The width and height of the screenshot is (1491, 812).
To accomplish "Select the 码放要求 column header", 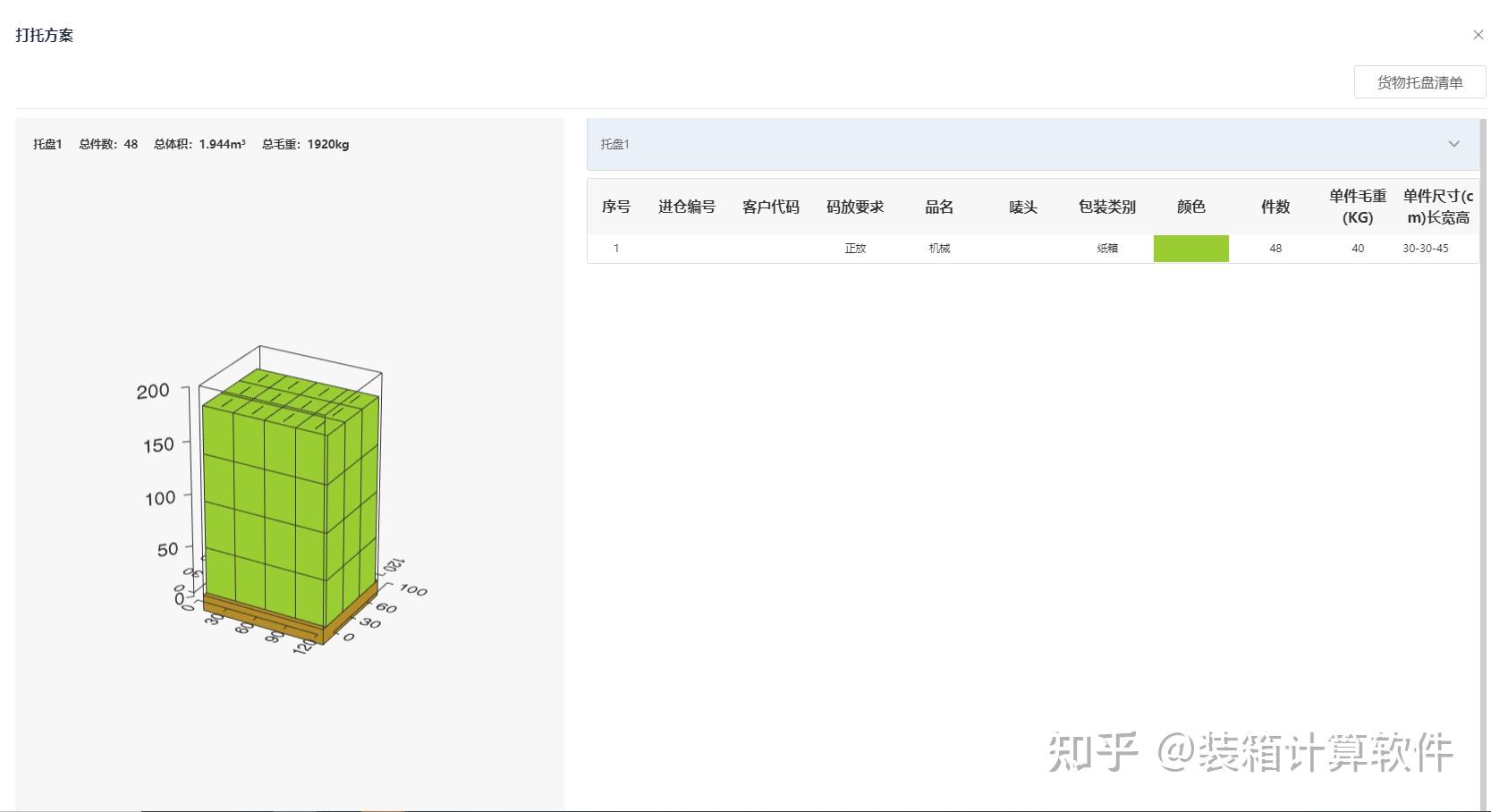I will click(x=856, y=207).
